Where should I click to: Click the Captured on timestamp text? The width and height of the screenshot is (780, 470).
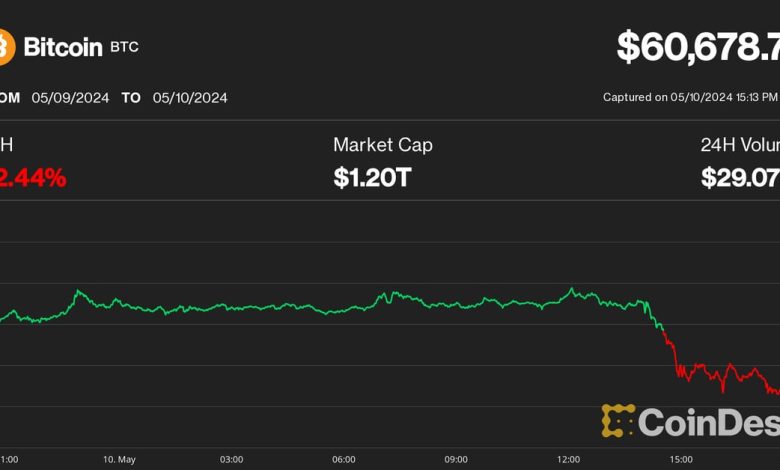(691, 98)
